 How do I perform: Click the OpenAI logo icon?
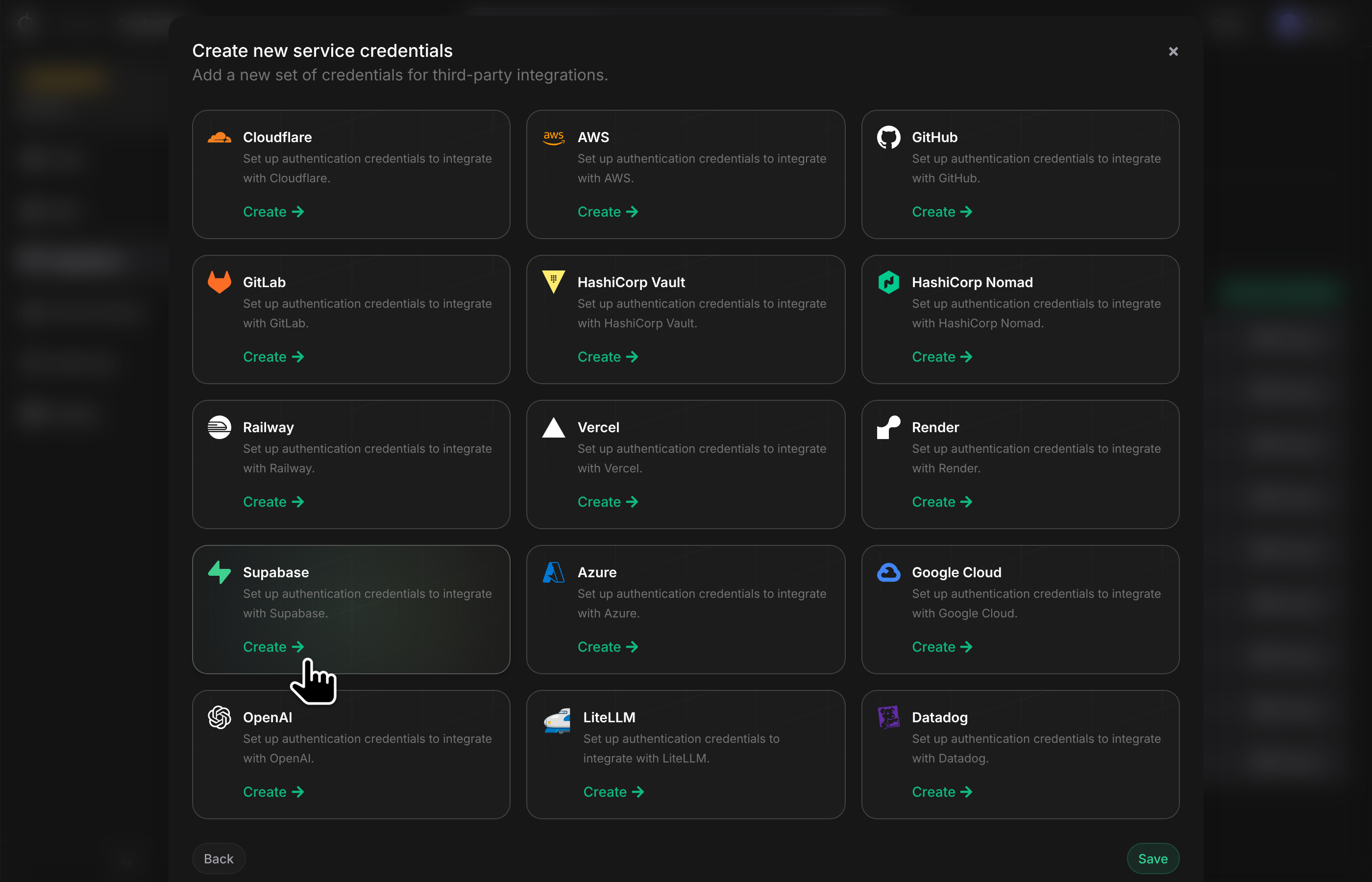(x=220, y=717)
